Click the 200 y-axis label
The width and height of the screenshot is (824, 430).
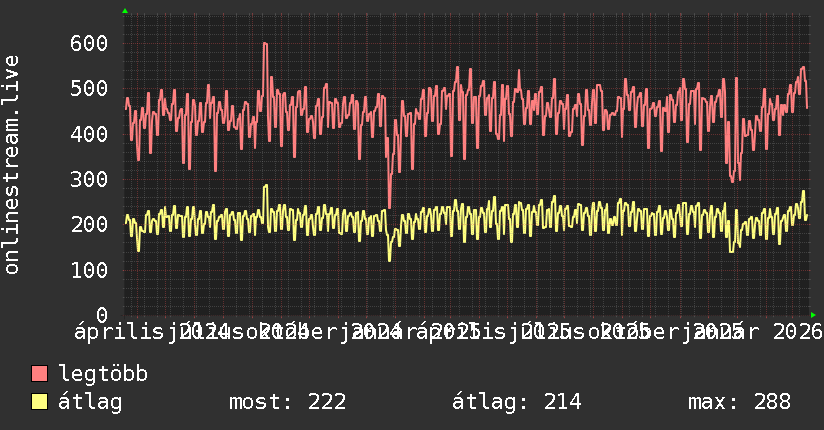coord(89,224)
